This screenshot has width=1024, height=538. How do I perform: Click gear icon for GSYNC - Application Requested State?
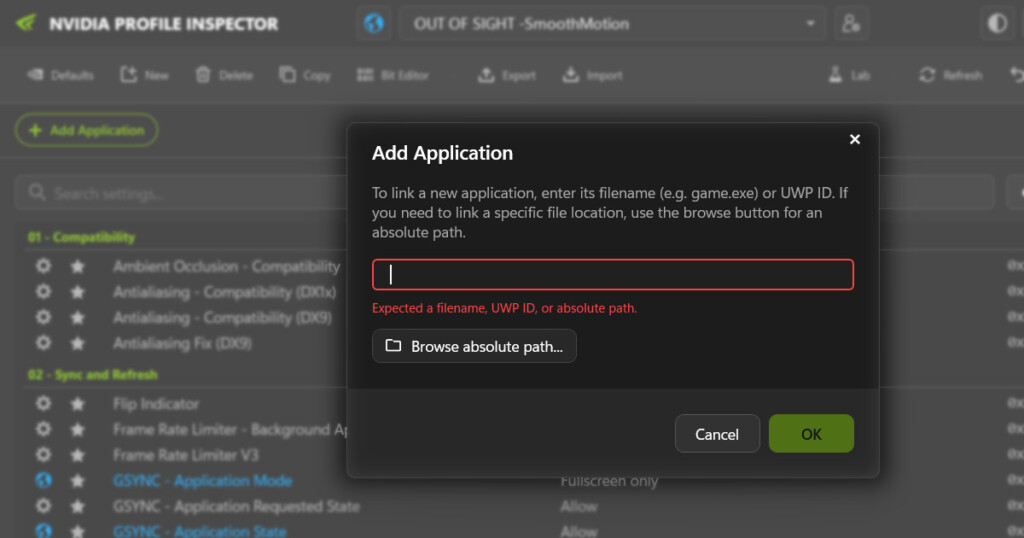coord(43,506)
